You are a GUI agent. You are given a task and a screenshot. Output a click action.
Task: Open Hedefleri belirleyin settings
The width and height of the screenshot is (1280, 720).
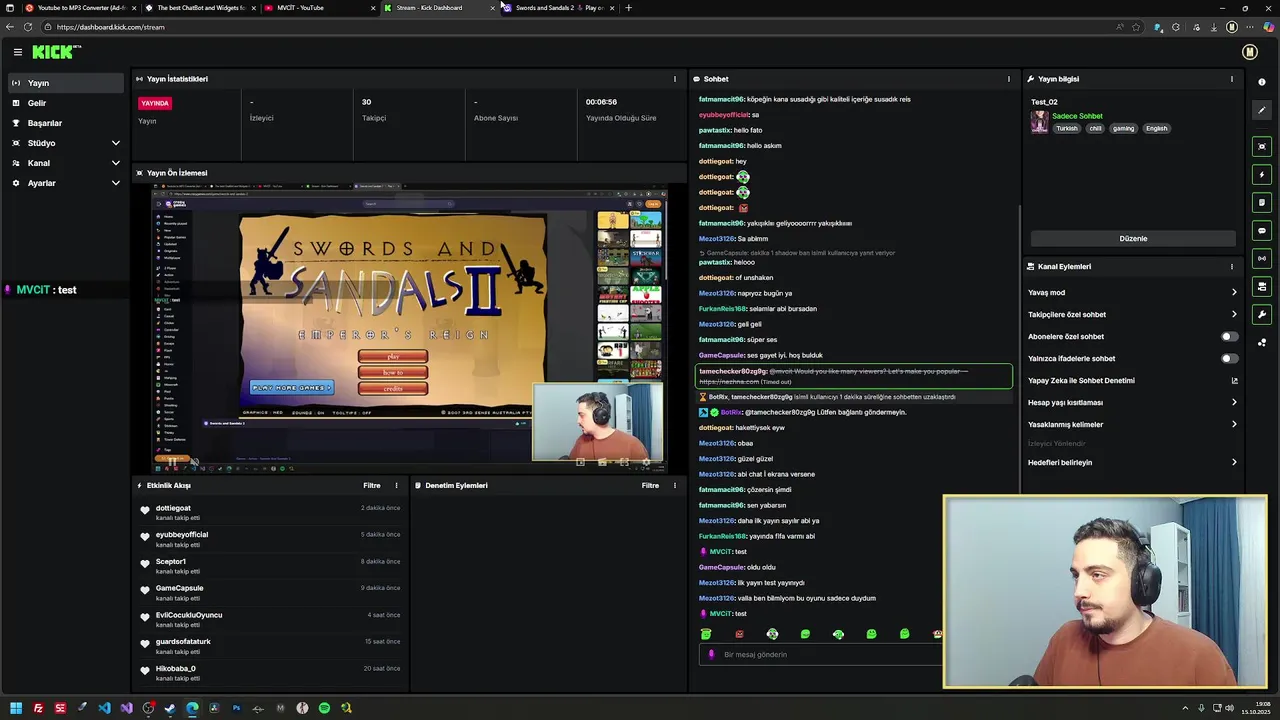pos(1132,463)
